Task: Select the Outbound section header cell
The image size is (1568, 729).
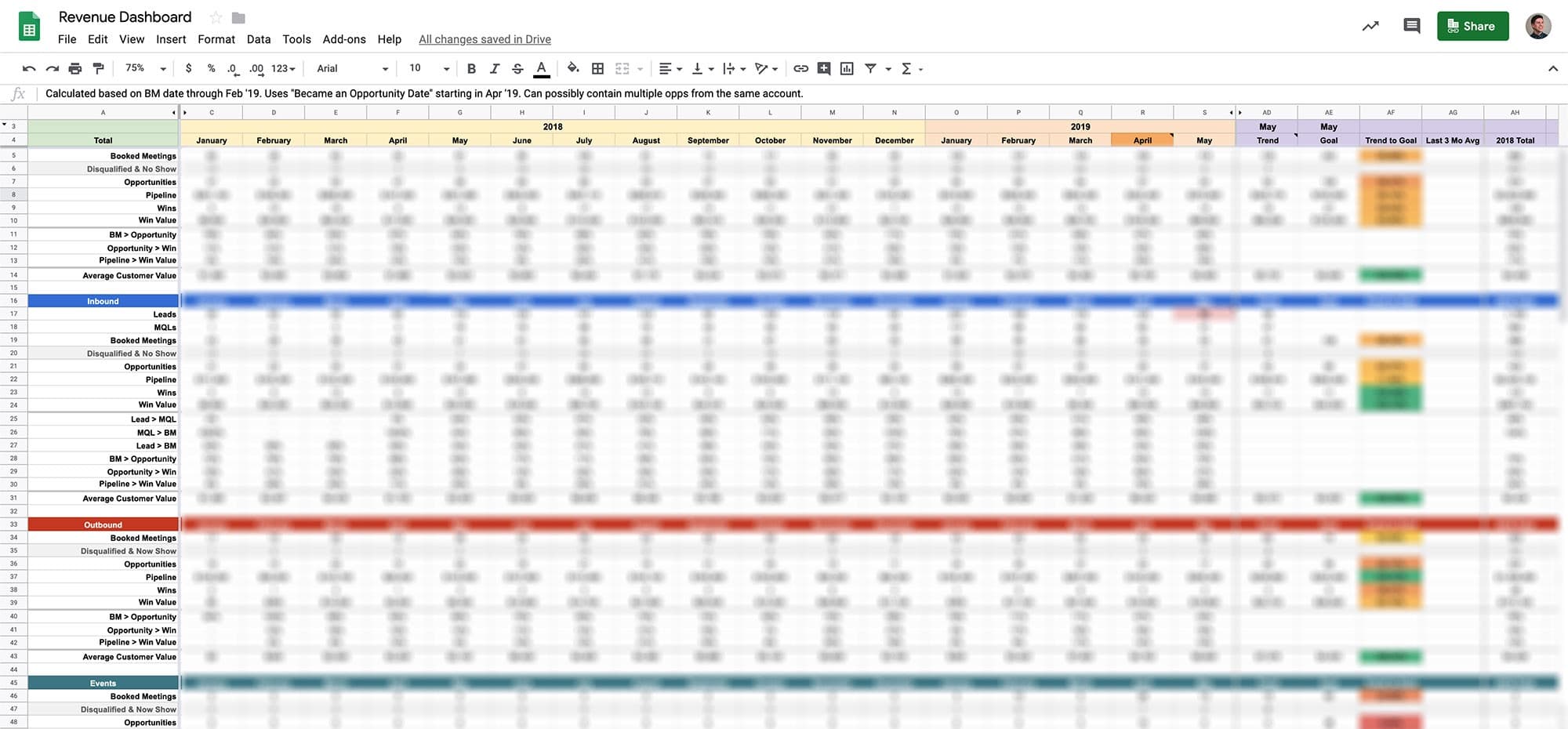Action: coord(103,524)
